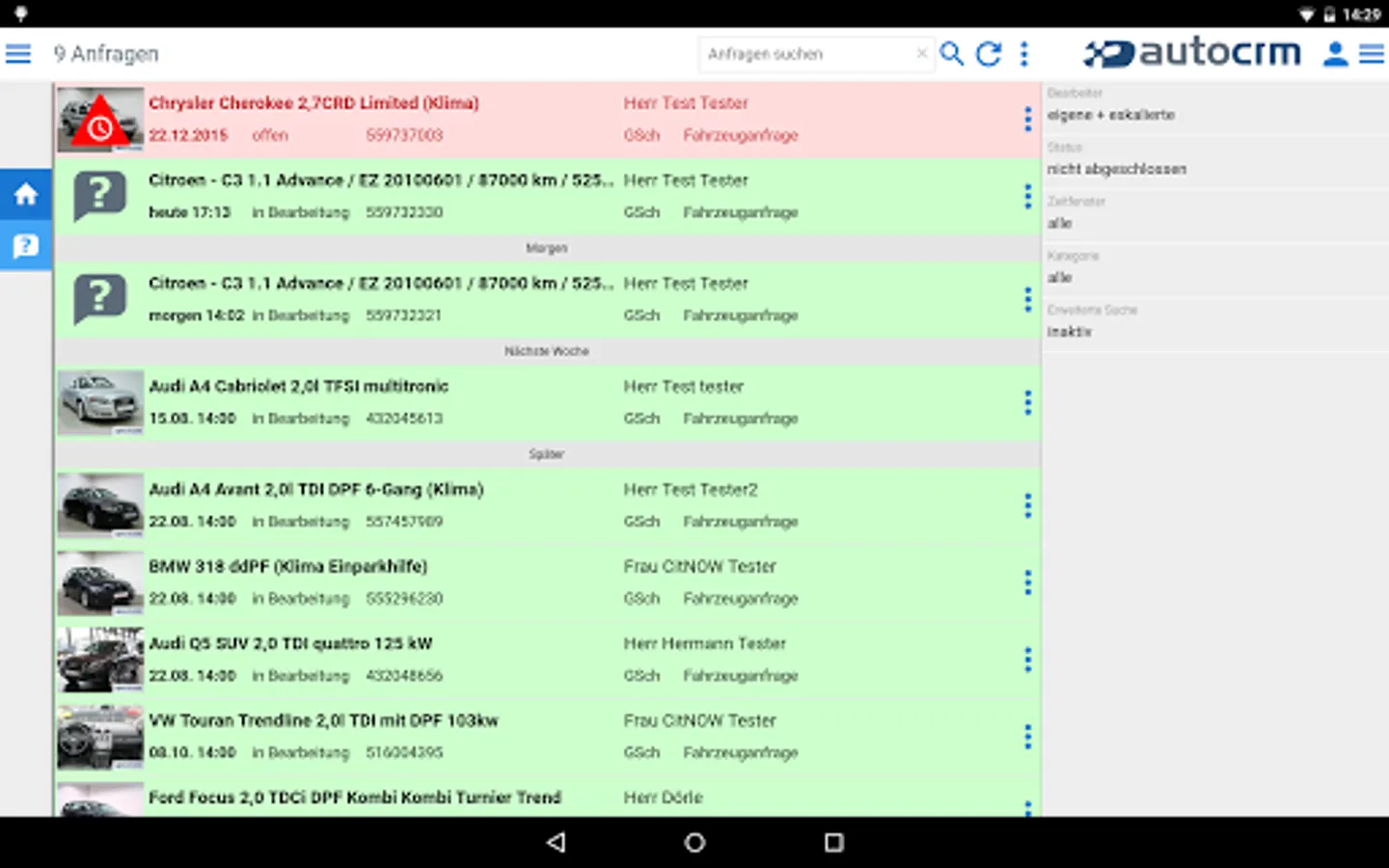Open 'Ford Focus 2,0 TDCi DPF Kombi' entry

coord(355,799)
